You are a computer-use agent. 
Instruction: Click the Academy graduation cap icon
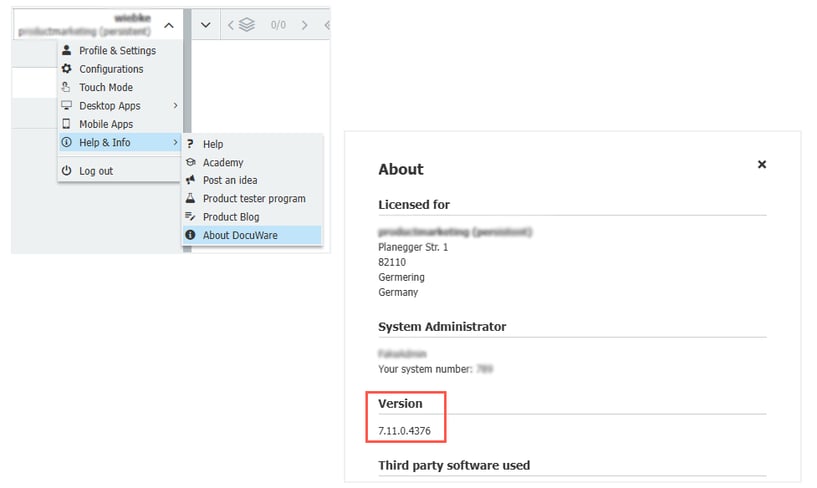tap(191, 163)
